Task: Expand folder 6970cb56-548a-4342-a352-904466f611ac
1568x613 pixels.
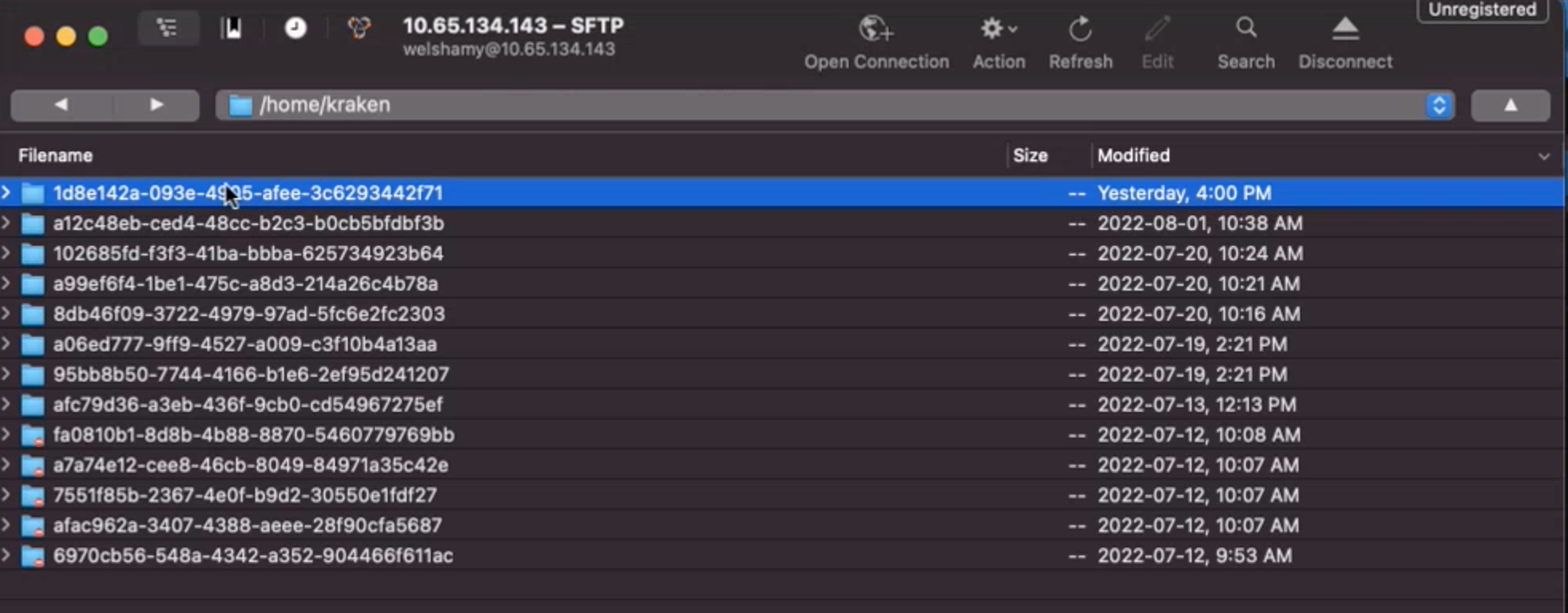Action: point(6,556)
